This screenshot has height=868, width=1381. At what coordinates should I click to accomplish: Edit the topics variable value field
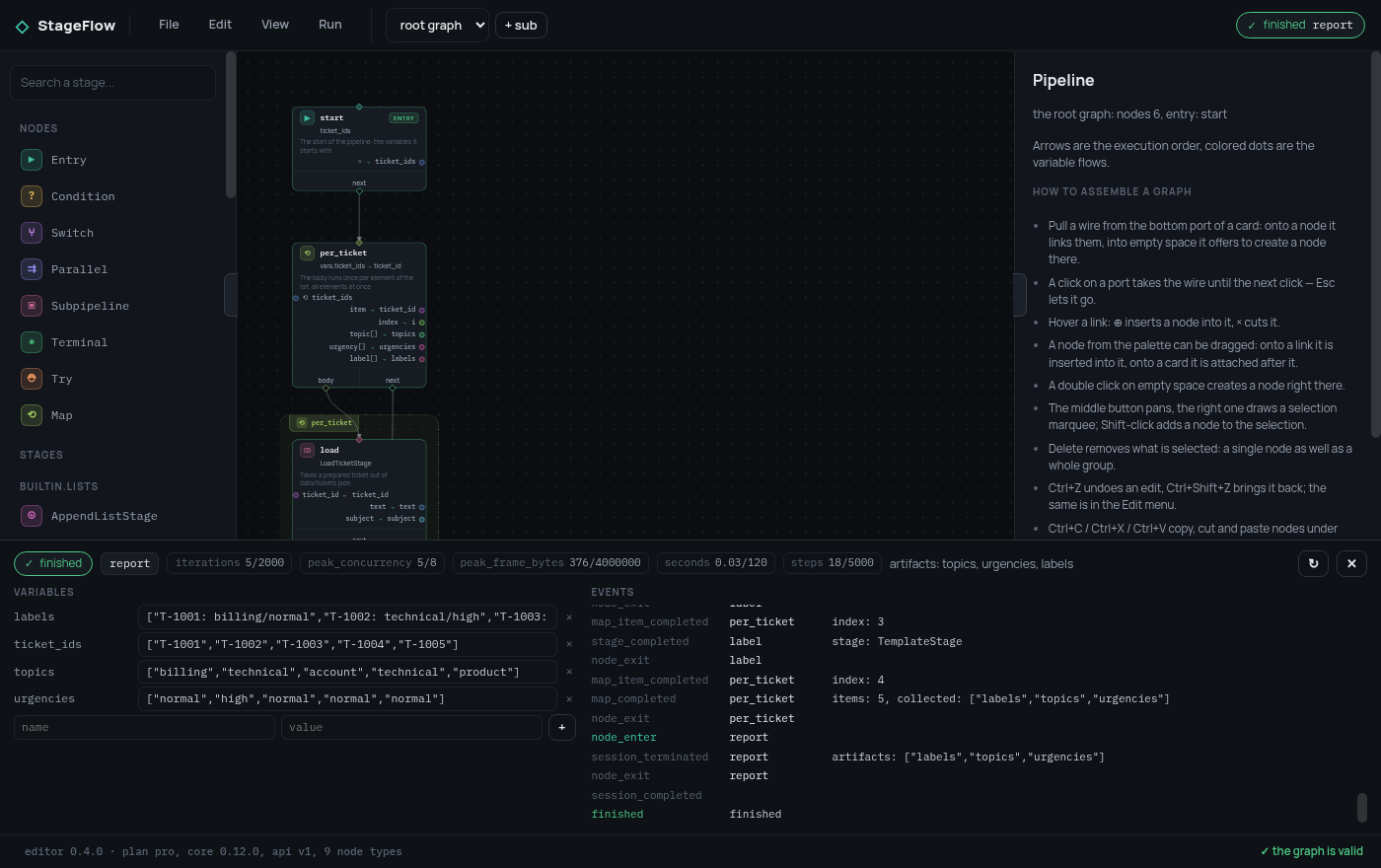pos(347,672)
